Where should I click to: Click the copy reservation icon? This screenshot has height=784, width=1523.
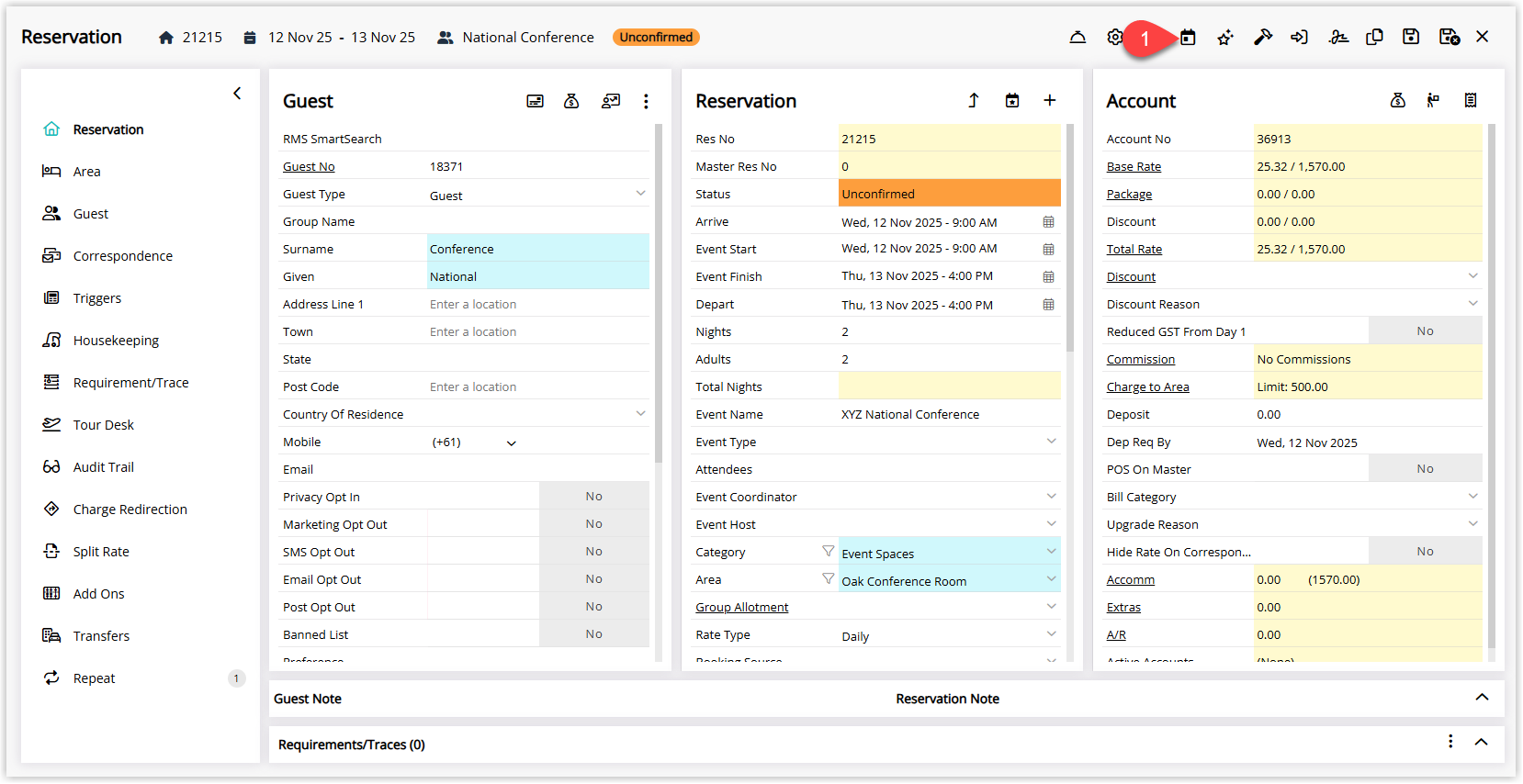1374,37
